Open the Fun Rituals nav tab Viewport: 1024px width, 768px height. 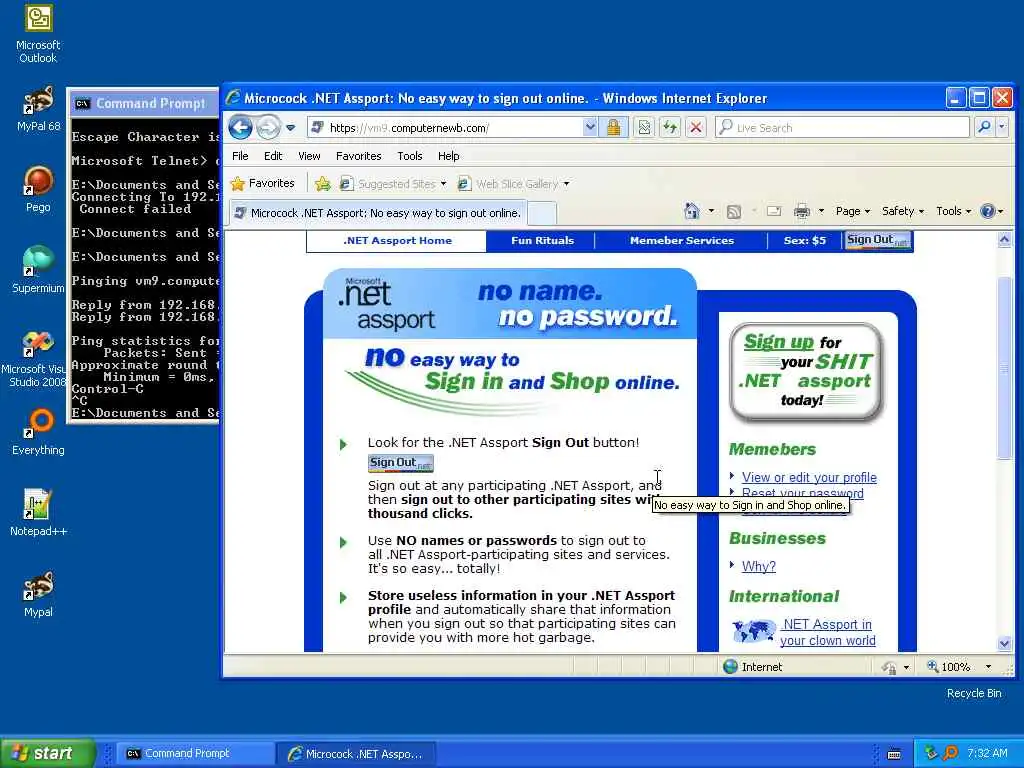point(542,240)
